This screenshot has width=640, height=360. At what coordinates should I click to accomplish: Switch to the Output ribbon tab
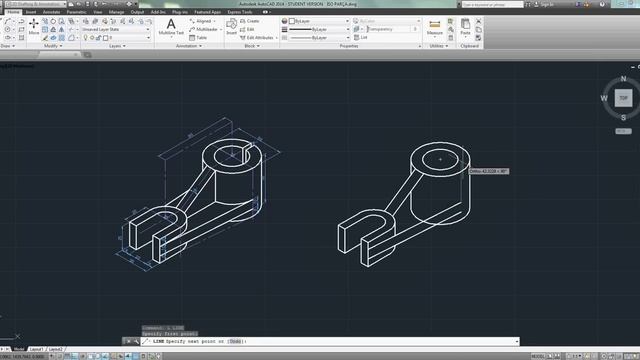click(x=137, y=12)
